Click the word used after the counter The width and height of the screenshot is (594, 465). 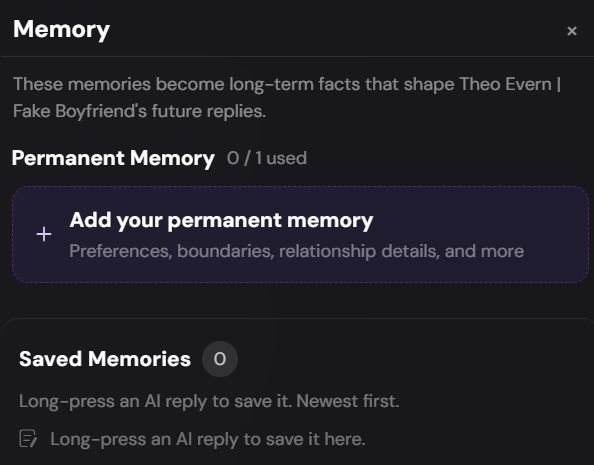pyautogui.click(x=286, y=158)
